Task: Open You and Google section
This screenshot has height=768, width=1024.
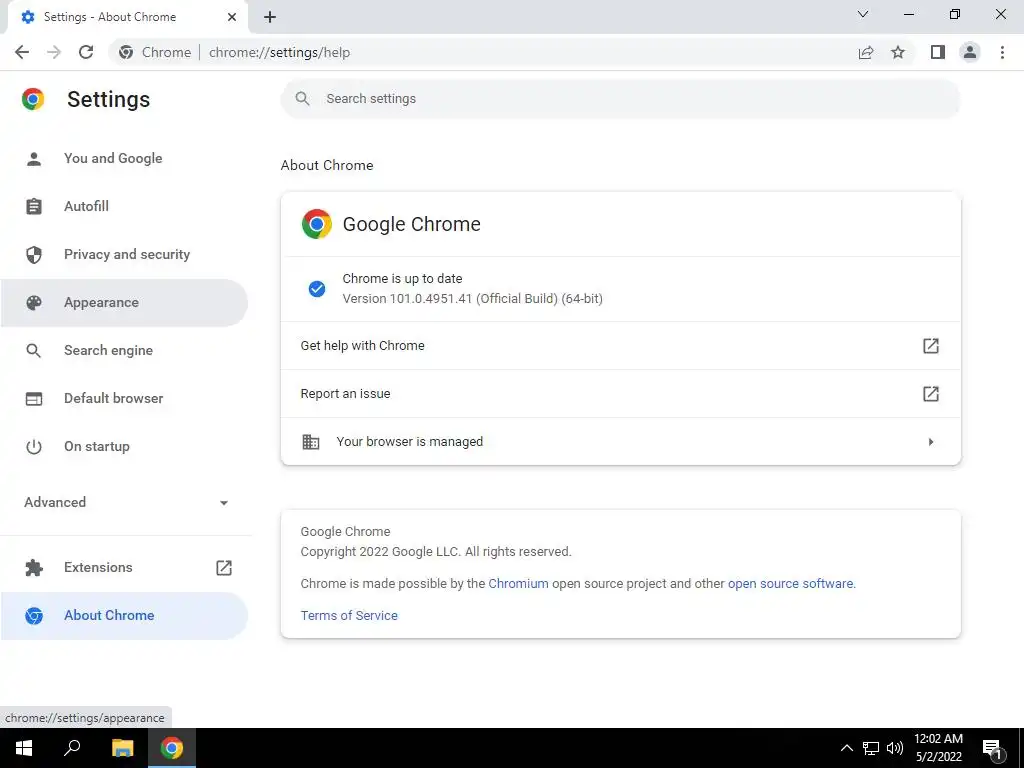Action: pos(124,158)
